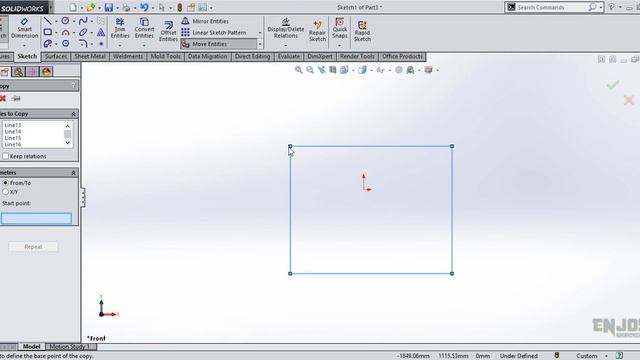Toggle the pushpin keep-visible icon
This screenshot has height=360, width=640.
click(16, 98)
